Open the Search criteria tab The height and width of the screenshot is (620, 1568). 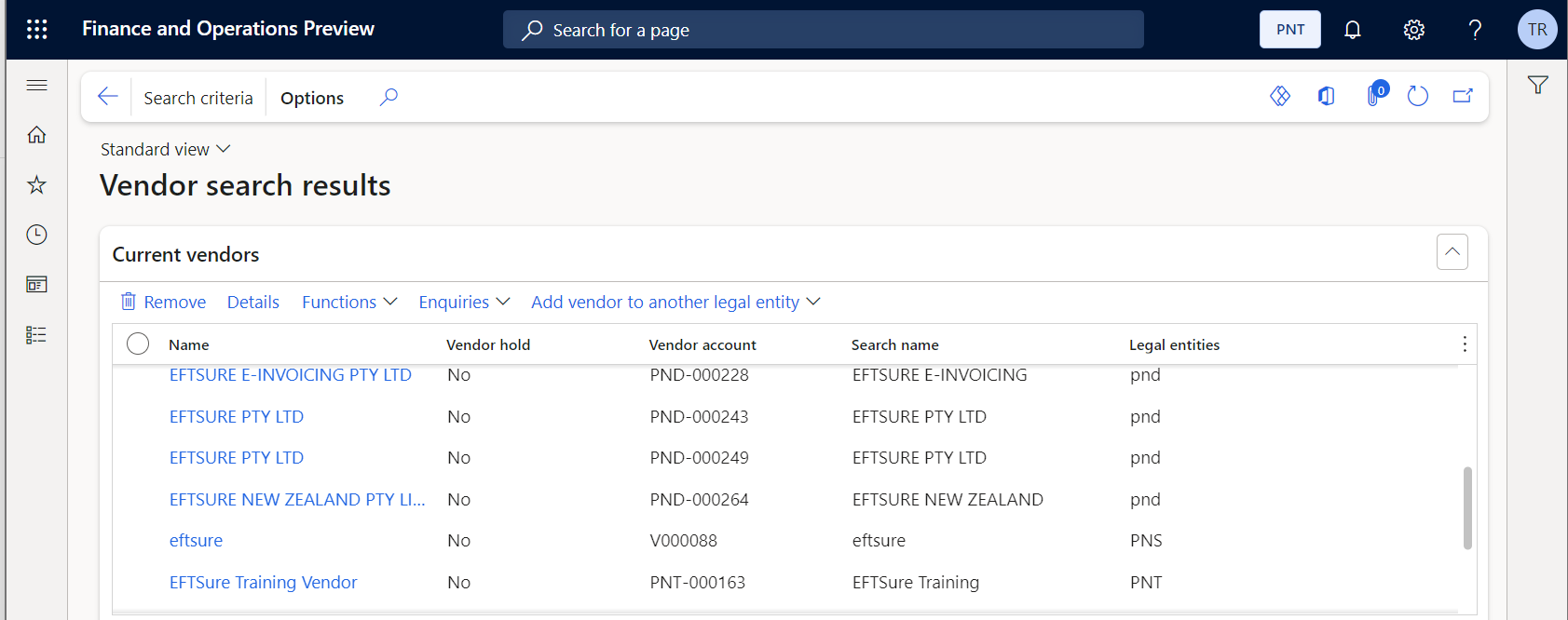198,98
